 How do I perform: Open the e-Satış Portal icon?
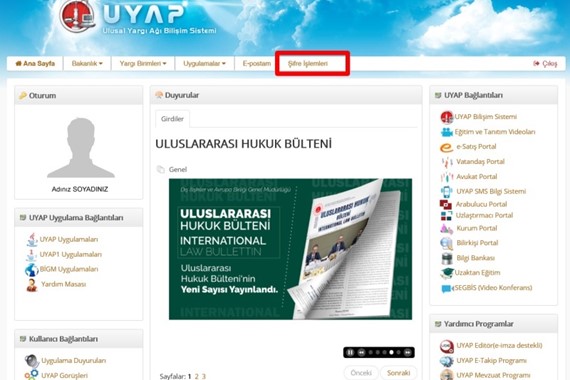[446, 147]
